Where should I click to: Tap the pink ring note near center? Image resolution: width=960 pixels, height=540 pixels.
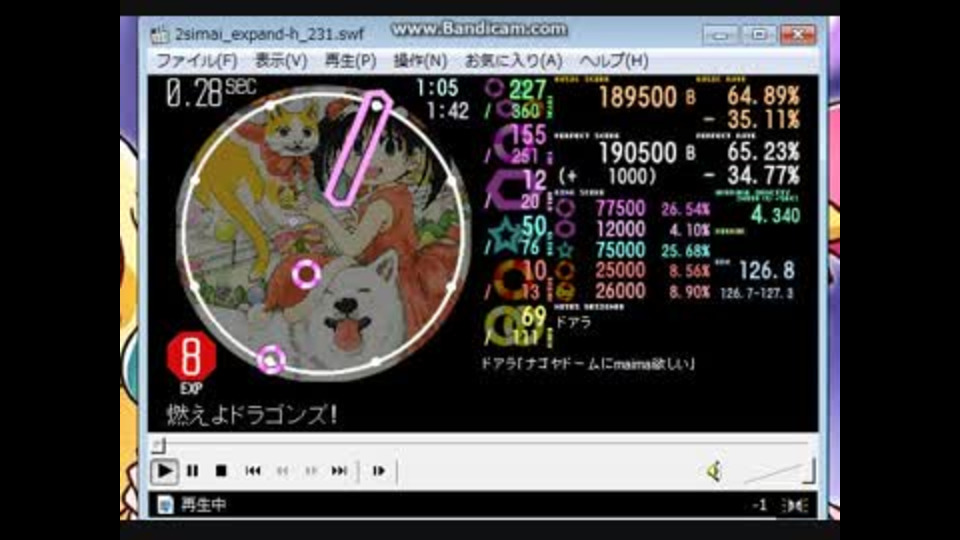pos(306,274)
